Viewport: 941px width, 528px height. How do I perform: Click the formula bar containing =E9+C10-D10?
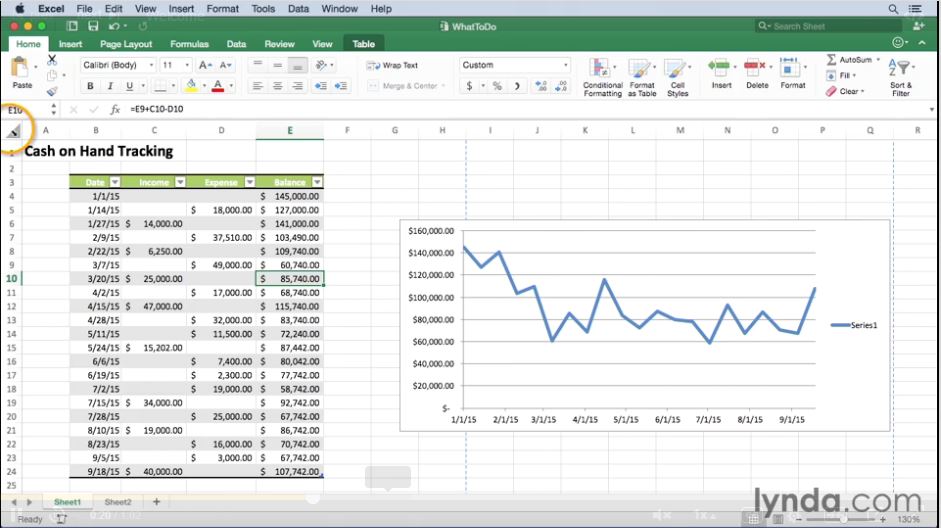pyautogui.click(x=525, y=109)
